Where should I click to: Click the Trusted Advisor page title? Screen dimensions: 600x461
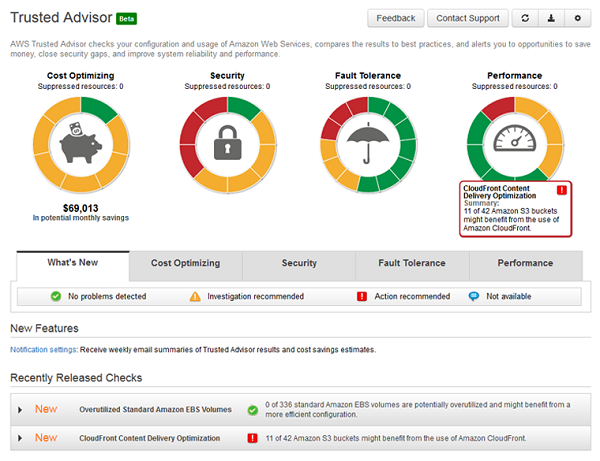coord(61,18)
